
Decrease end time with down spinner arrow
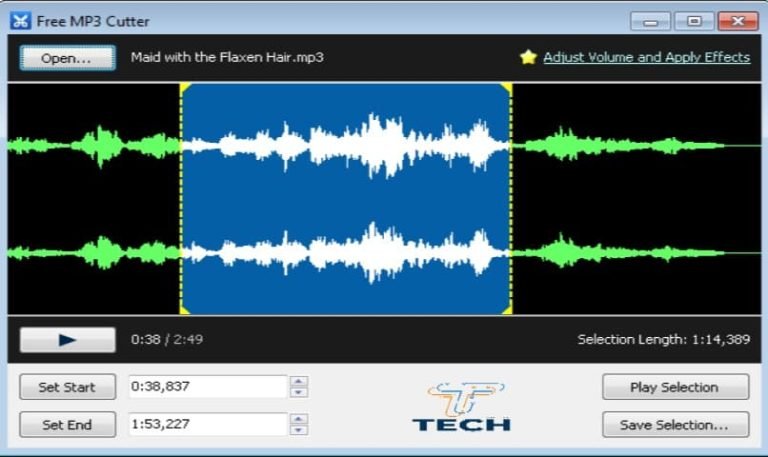(x=299, y=430)
